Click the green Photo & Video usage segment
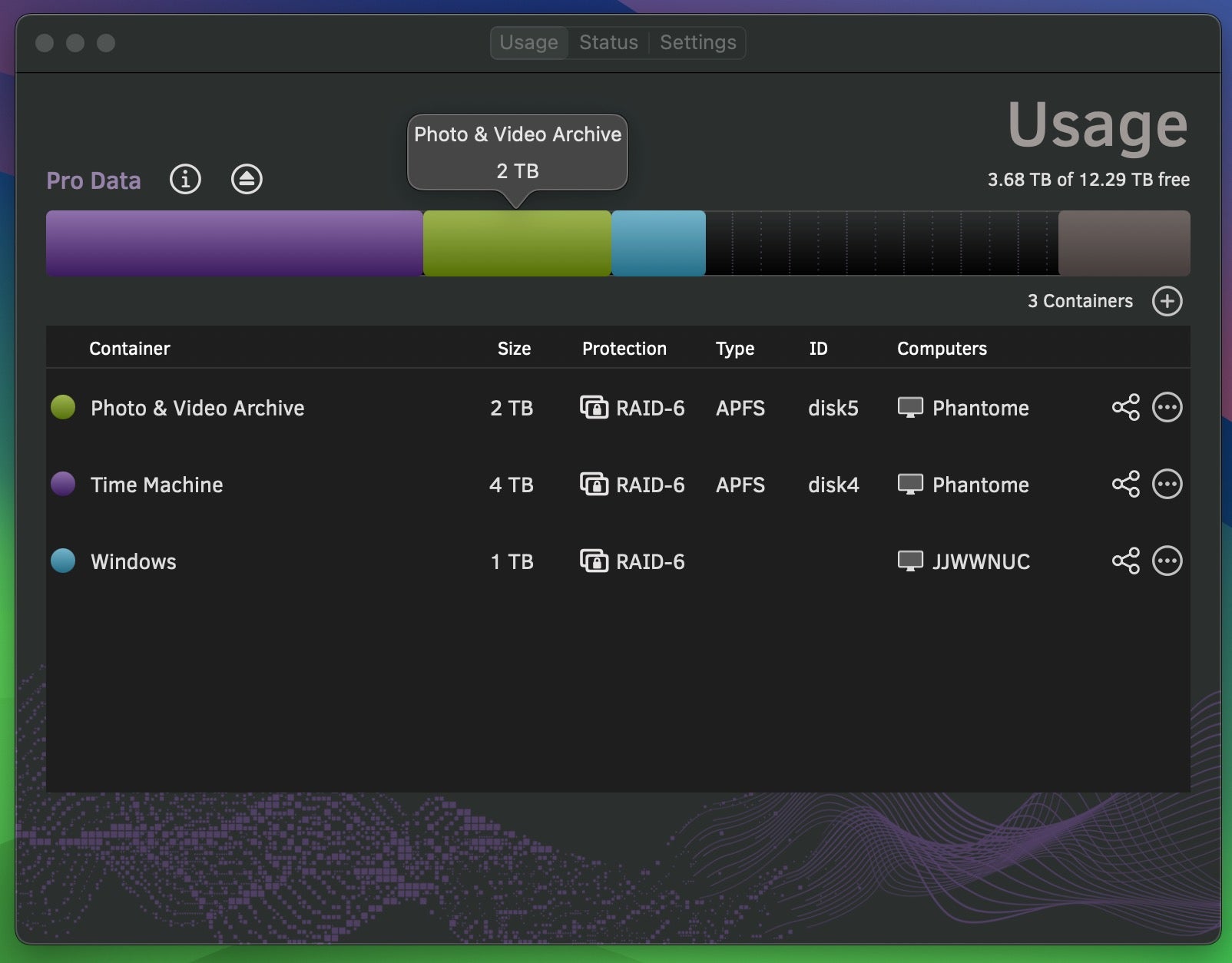 (x=517, y=243)
